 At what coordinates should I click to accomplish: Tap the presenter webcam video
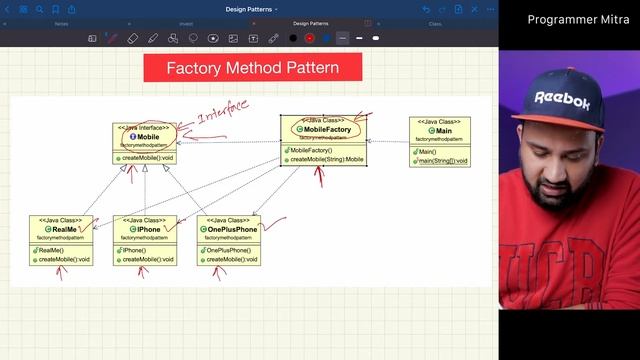[569, 180]
